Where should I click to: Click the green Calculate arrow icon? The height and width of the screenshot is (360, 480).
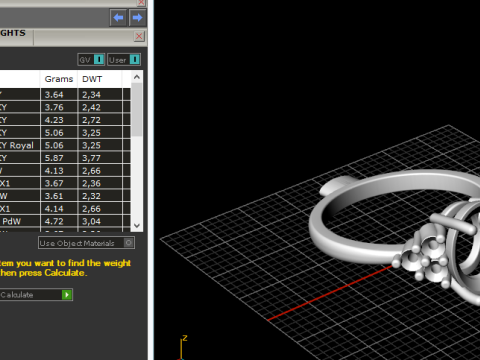[67, 295]
